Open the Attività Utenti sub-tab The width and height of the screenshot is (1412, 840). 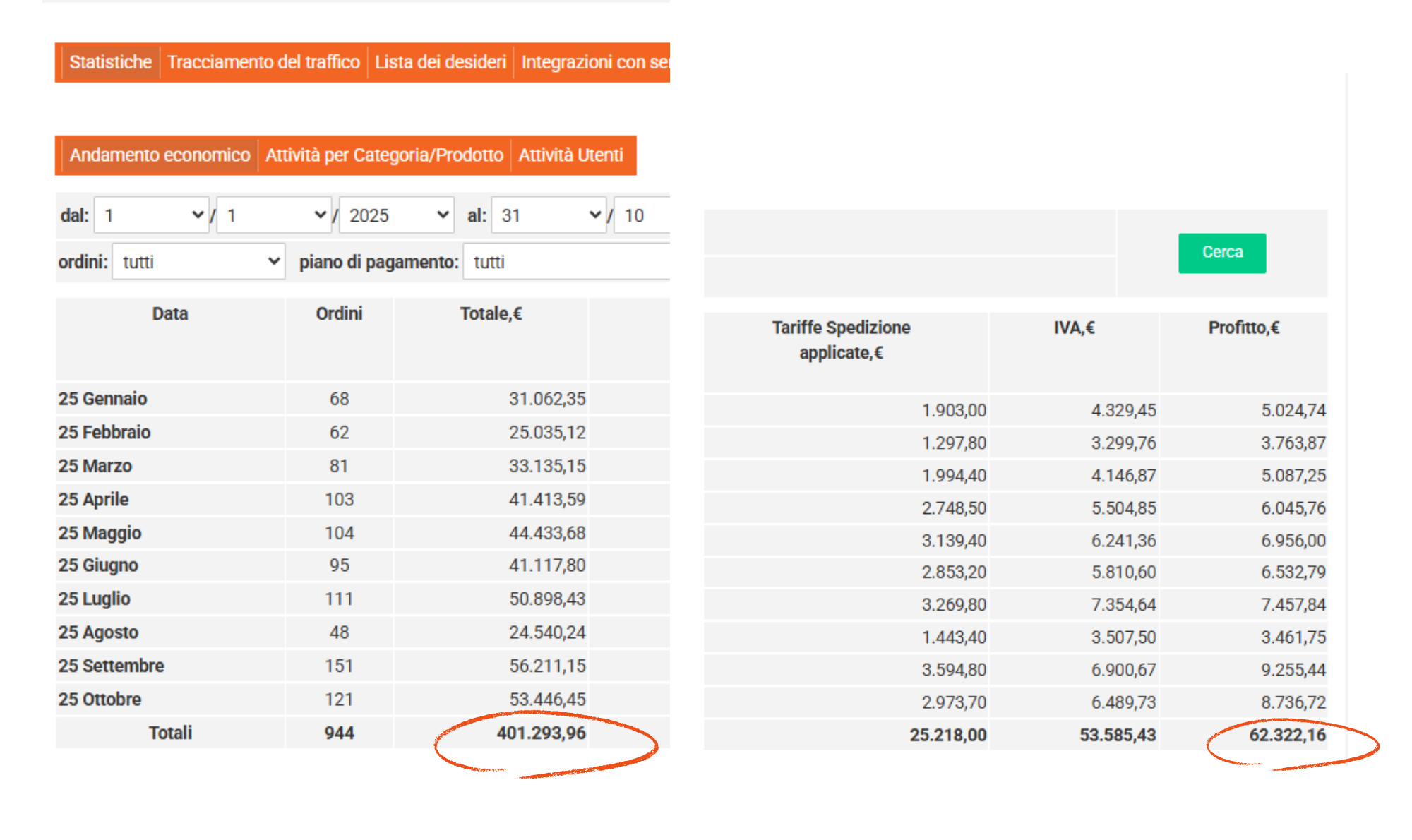pyautogui.click(x=570, y=155)
